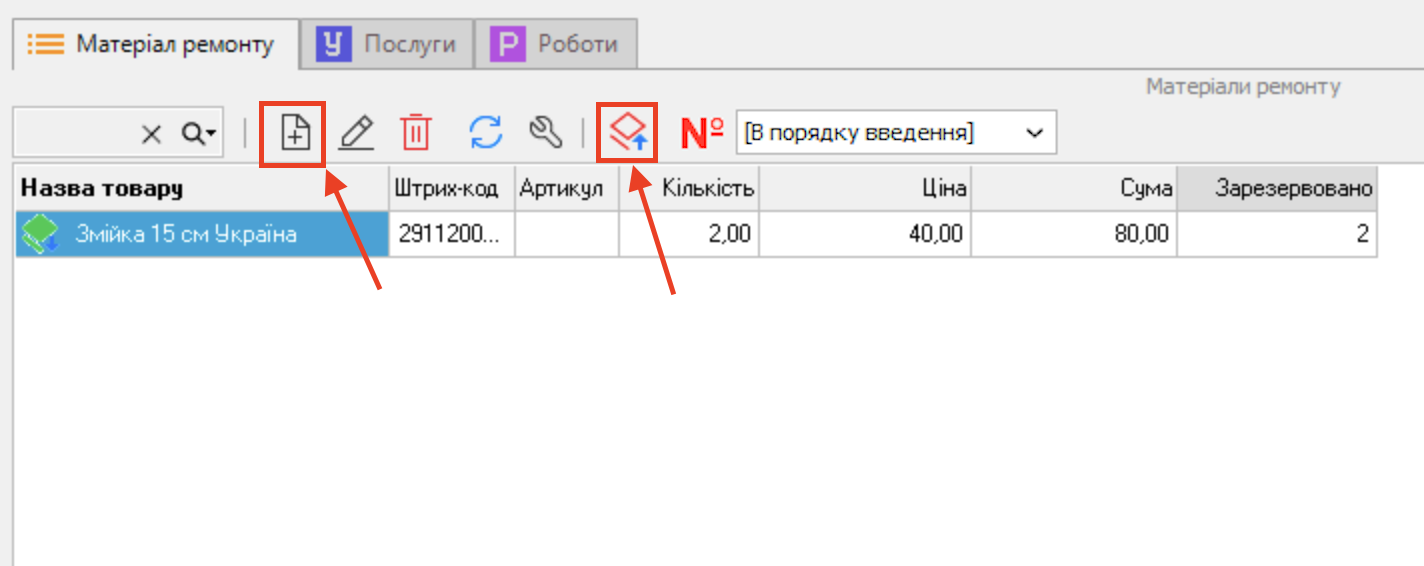
Task: Select the row Змійка 15 см Україна
Action: pyautogui.click(x=696, y=235)
